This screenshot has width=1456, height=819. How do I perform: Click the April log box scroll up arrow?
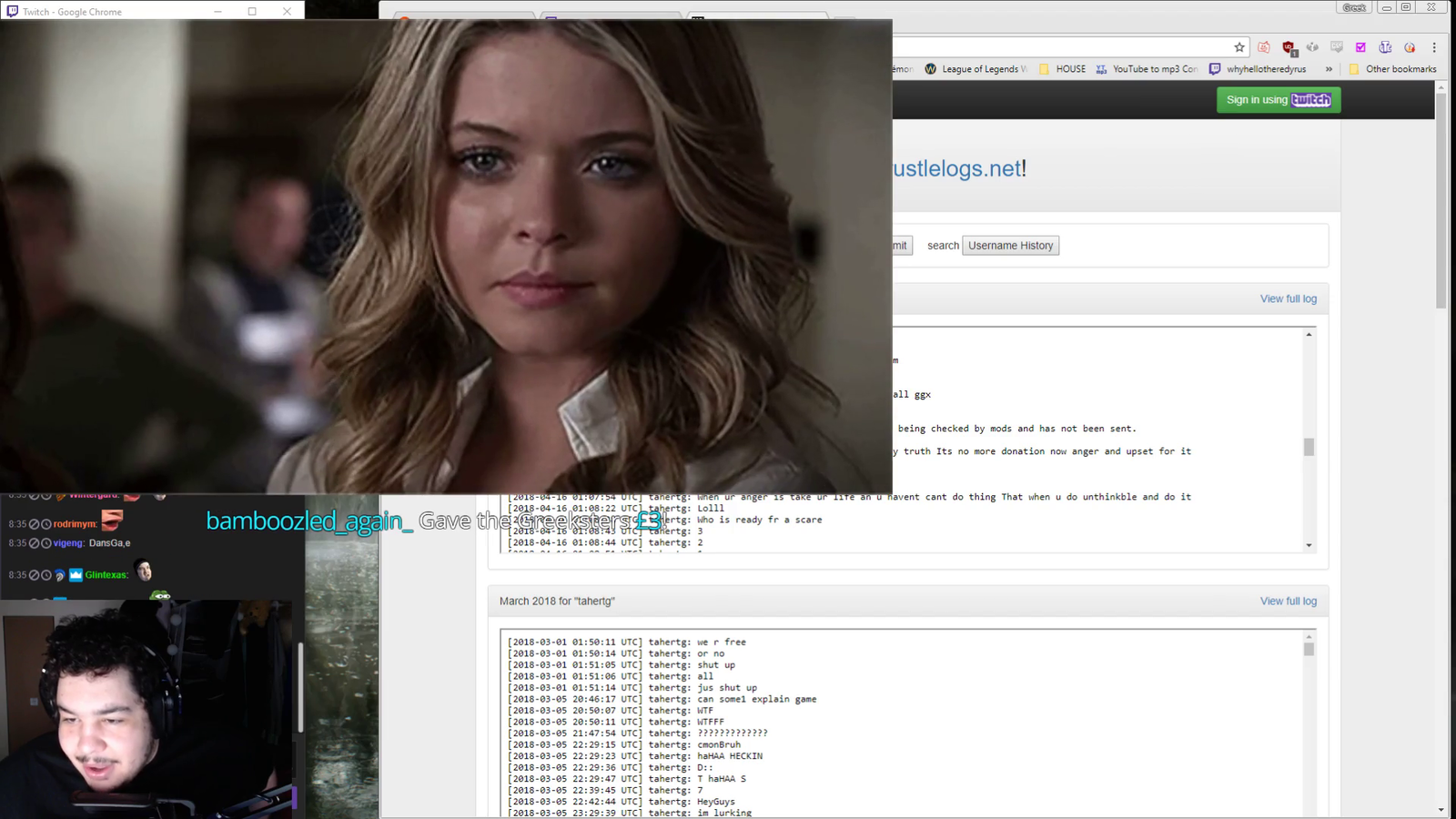click(1309, 335)
